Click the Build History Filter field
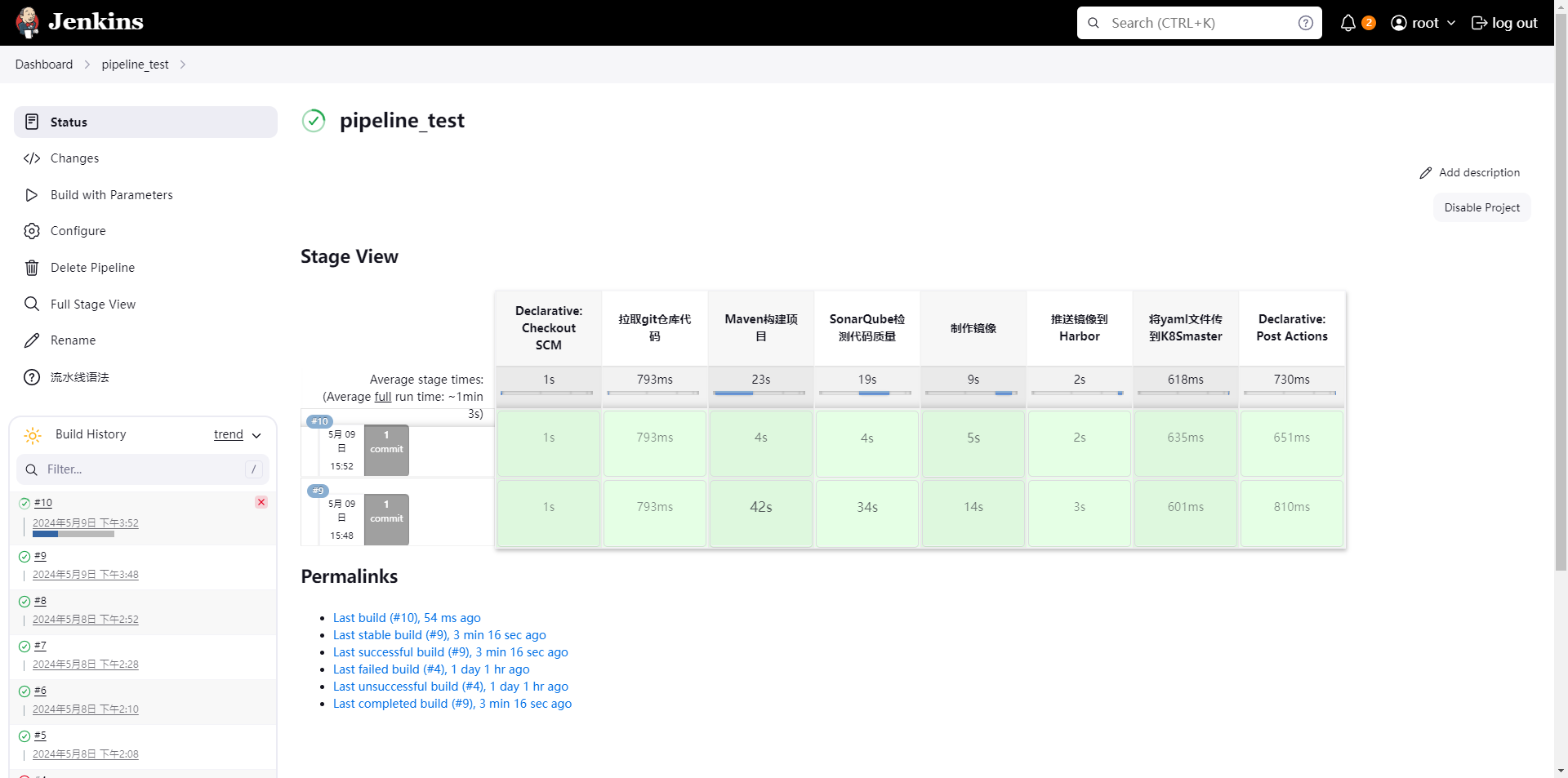Screen dimensions: 1568x778 tap(143, 469)
